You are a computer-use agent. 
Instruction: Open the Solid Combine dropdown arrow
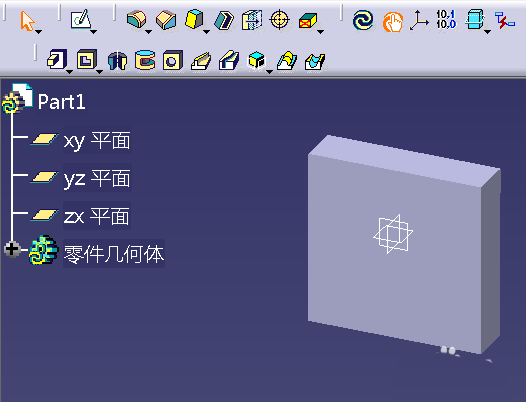[x=269, y=72]
